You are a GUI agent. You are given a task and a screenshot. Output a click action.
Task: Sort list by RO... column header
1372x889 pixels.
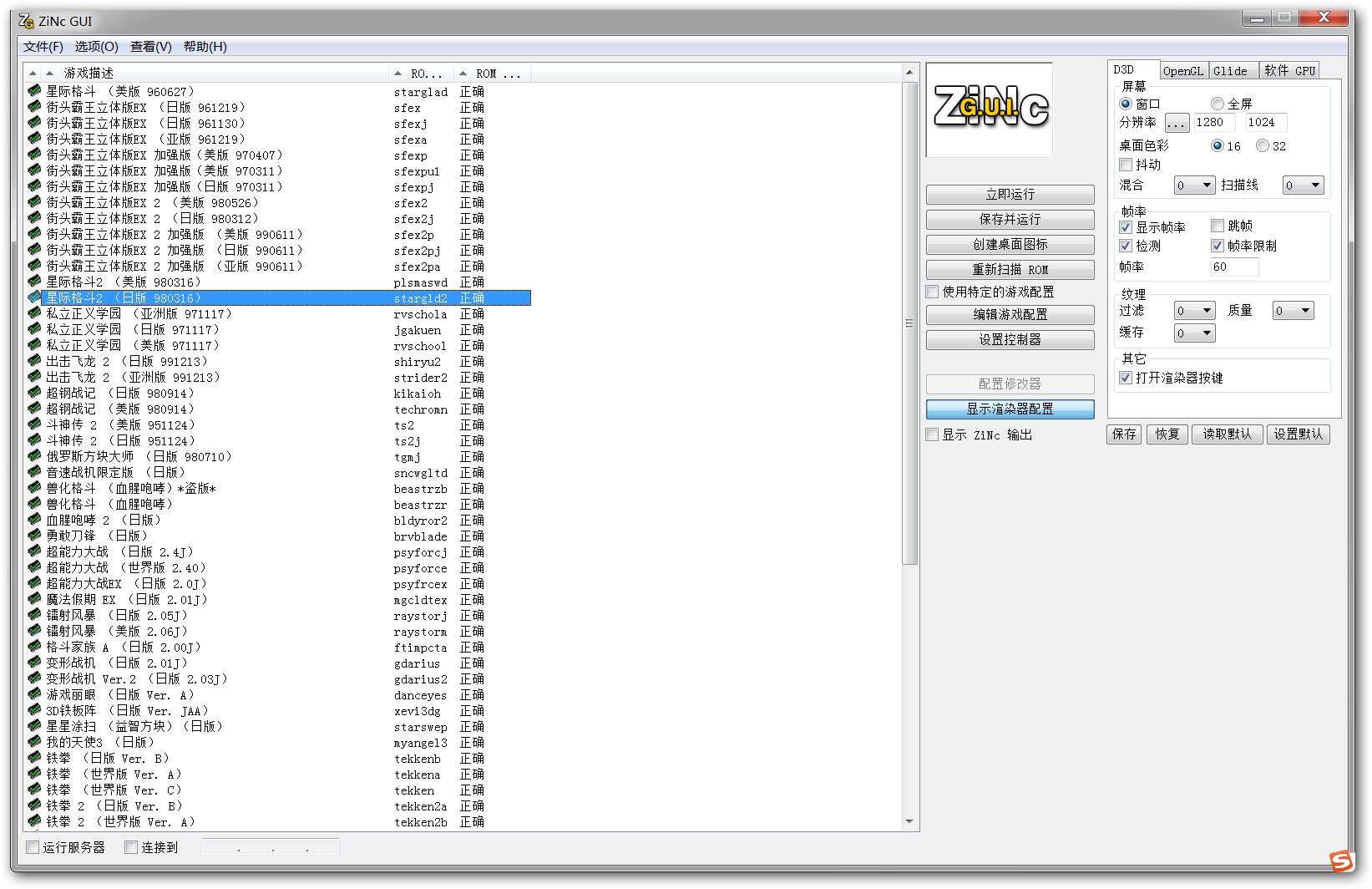422,74
